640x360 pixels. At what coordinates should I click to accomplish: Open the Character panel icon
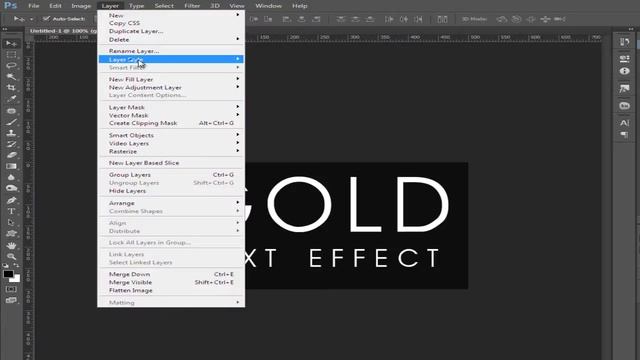(624, 123)
